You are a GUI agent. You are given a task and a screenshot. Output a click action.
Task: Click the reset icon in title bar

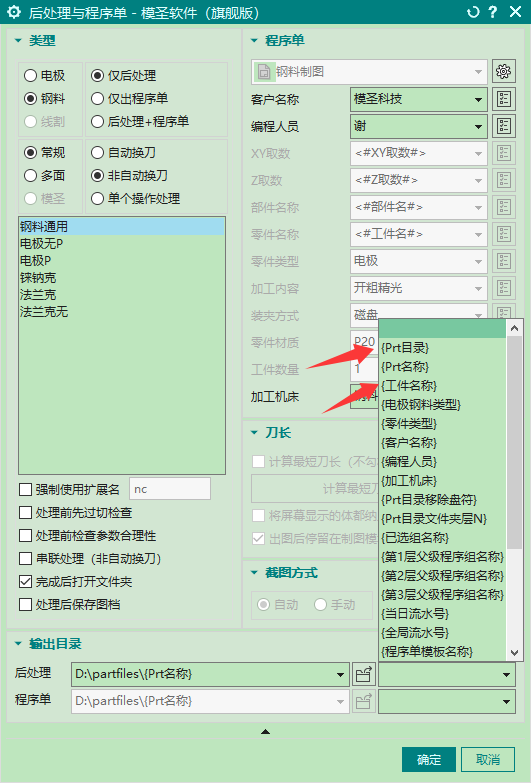coord(473,12)
